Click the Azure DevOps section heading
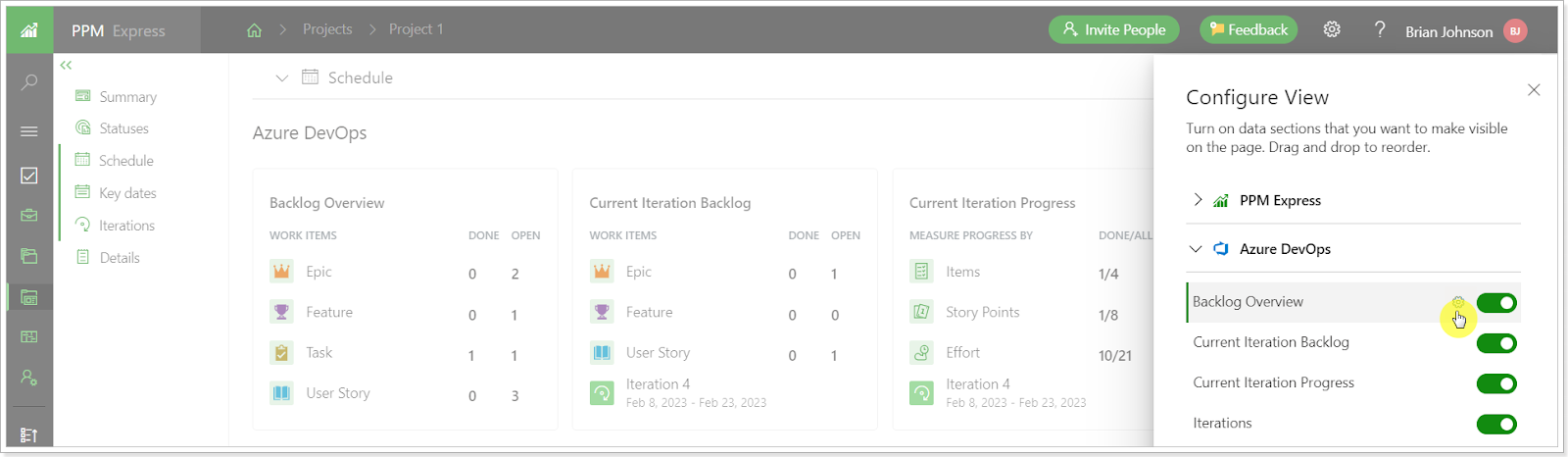This screenshot has width=1568, height=457. [x=310, y=132]
